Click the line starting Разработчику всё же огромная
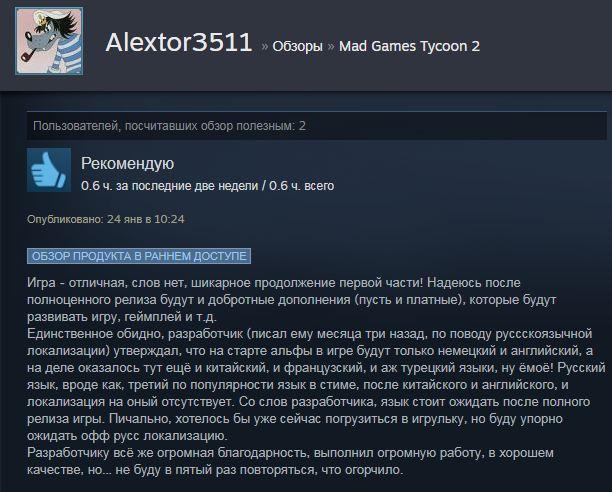The height and width of the screenshot is (492, 612). click(290, 453)
